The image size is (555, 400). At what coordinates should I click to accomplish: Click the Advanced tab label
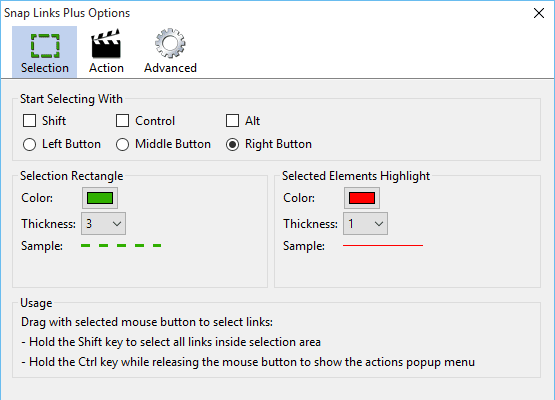pyautogui.click(x=170, y=68)
